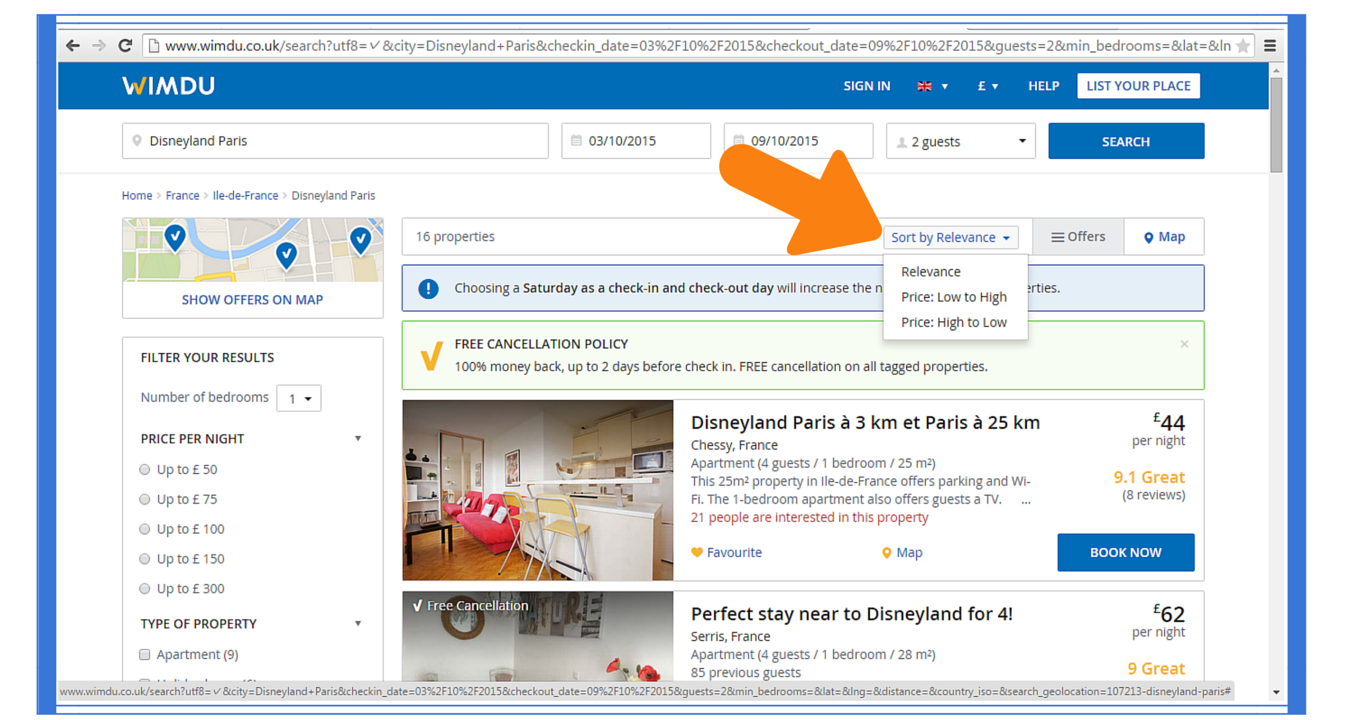Click the (8 reviews) text
The height and width of the screenshot is (720, 1350).
[1153, 495]
